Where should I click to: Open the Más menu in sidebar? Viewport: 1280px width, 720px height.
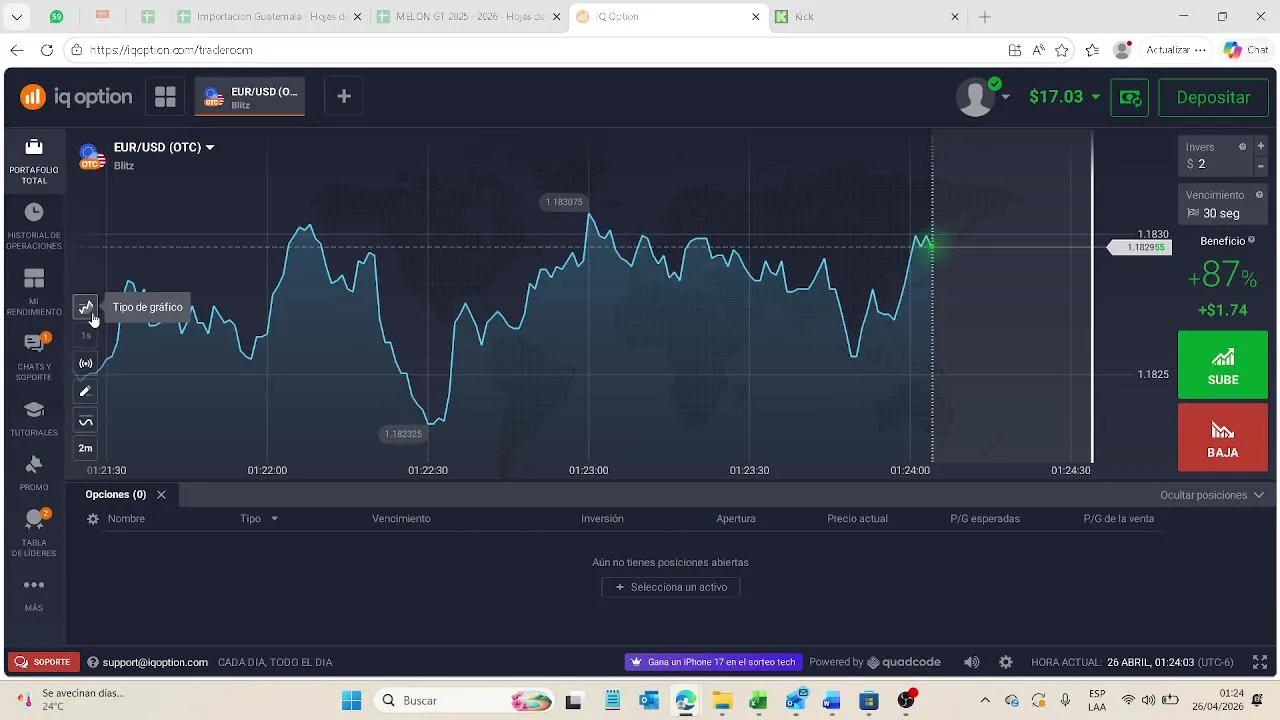34,594
